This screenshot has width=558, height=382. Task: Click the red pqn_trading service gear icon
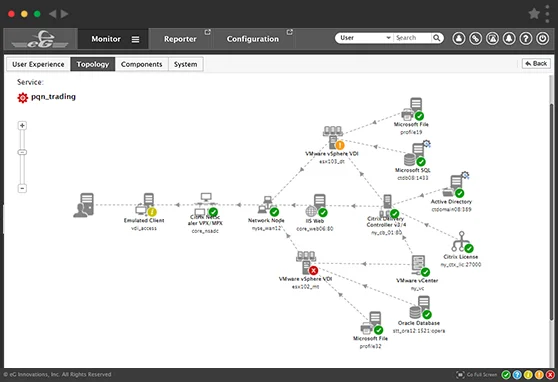pyautogui.click(x=22, y=98)
